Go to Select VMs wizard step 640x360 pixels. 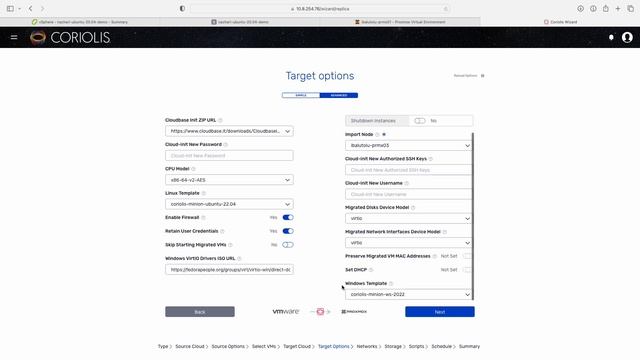264,347
